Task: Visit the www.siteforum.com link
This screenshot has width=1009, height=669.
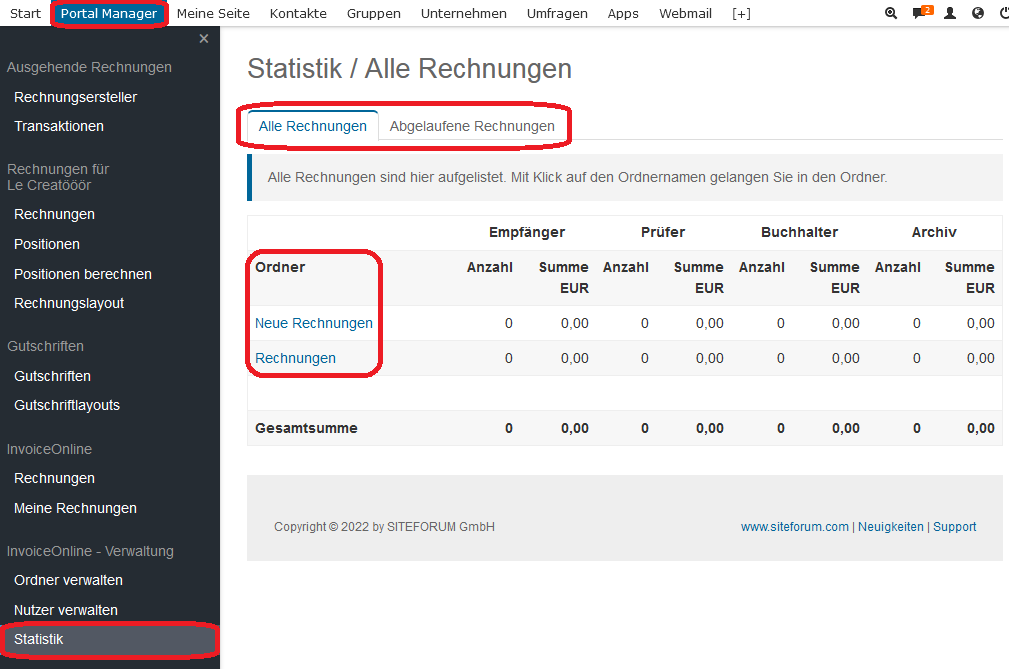Action: [794, 527]
